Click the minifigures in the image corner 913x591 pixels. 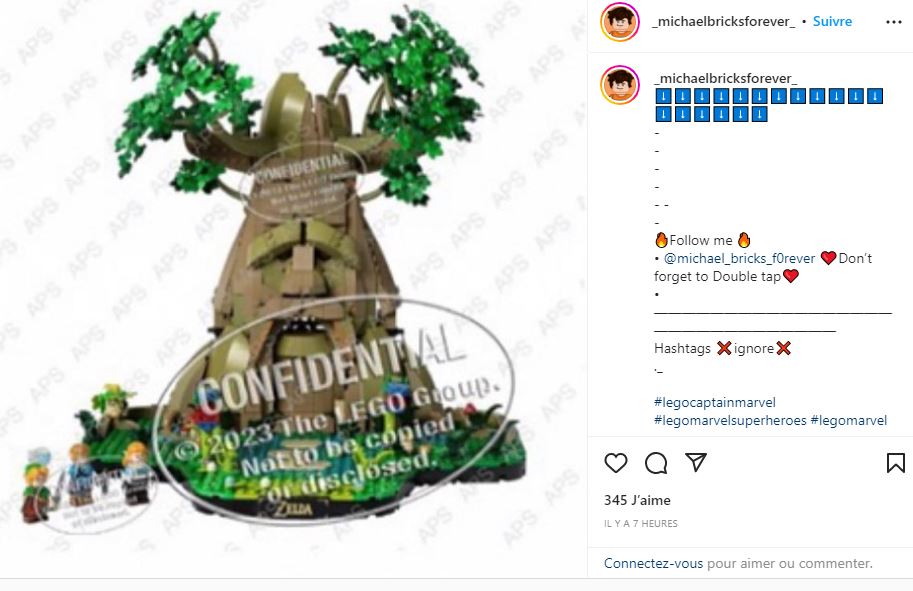(x=87, y=477)
